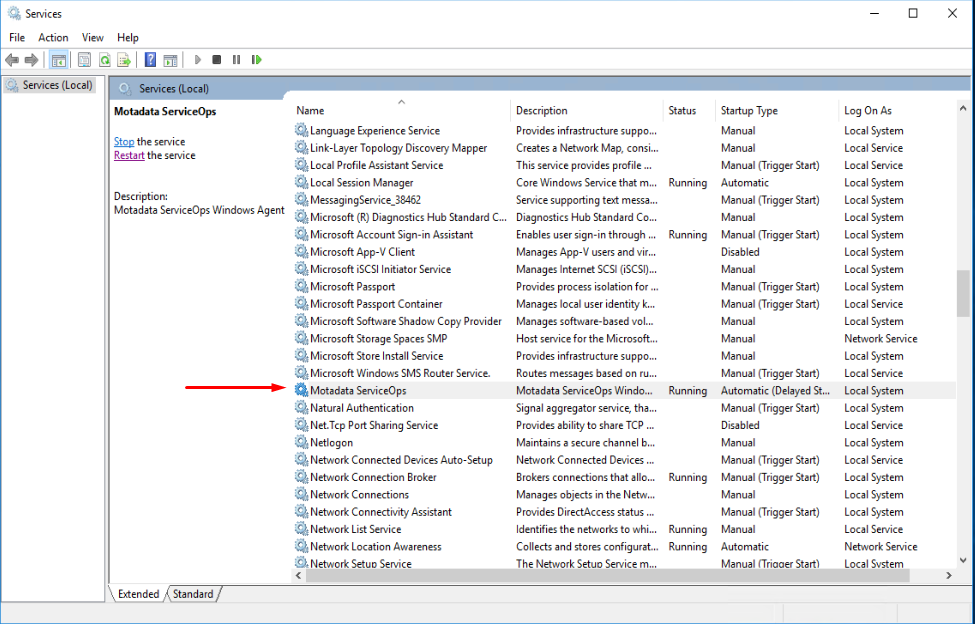
Task: Switch to the Standard tab
Action: point(193,594)
